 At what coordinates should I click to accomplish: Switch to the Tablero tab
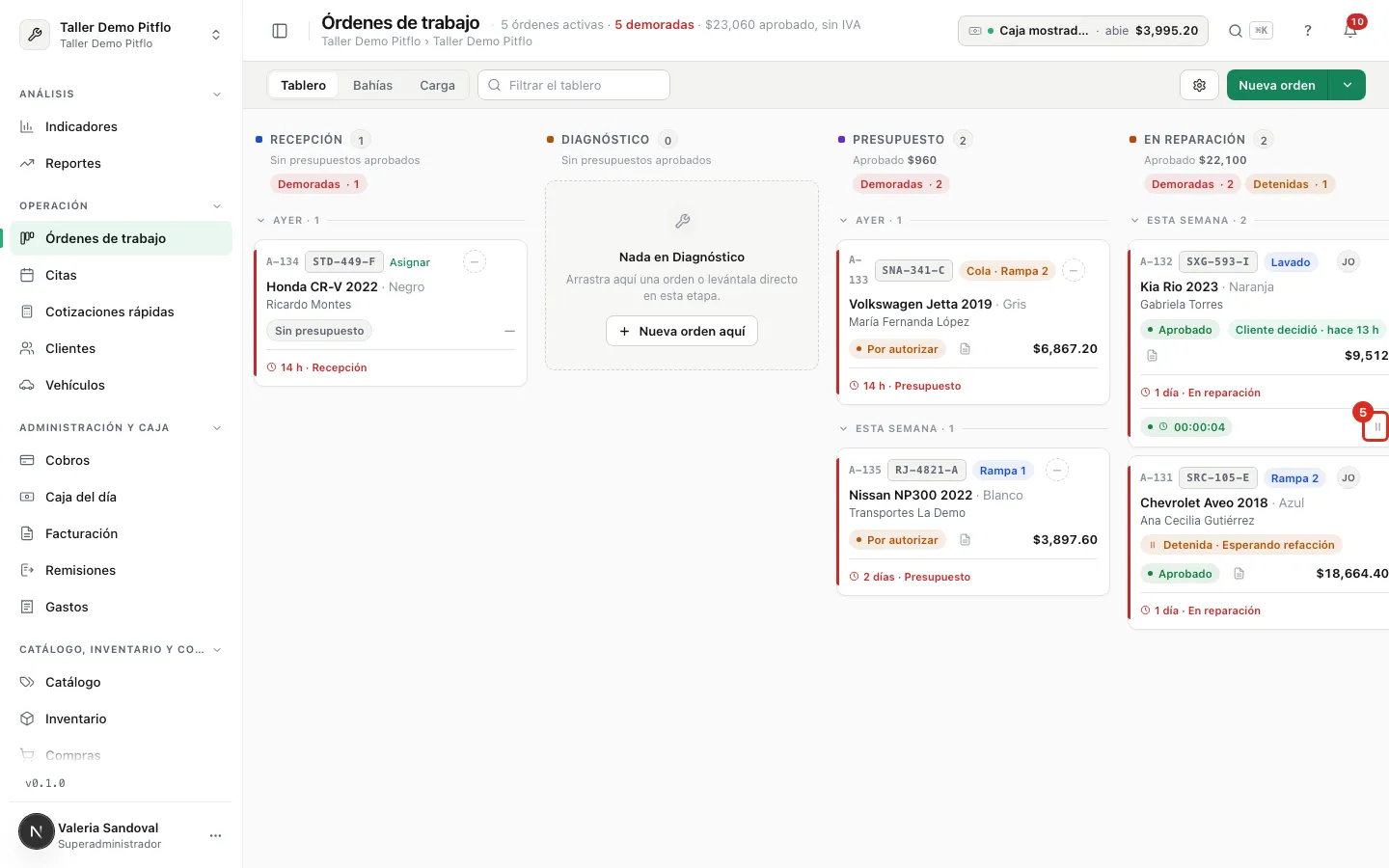(303, 85)
